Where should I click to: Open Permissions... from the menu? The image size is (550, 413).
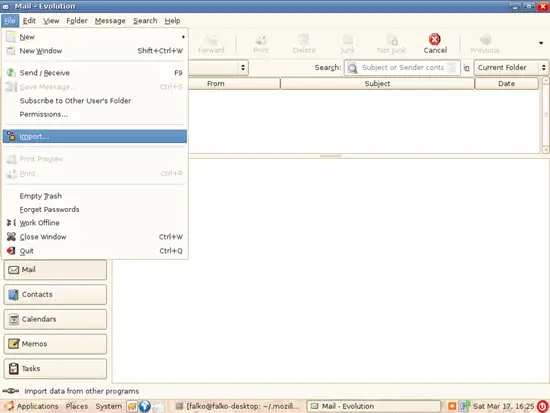(x=95, y=114)
